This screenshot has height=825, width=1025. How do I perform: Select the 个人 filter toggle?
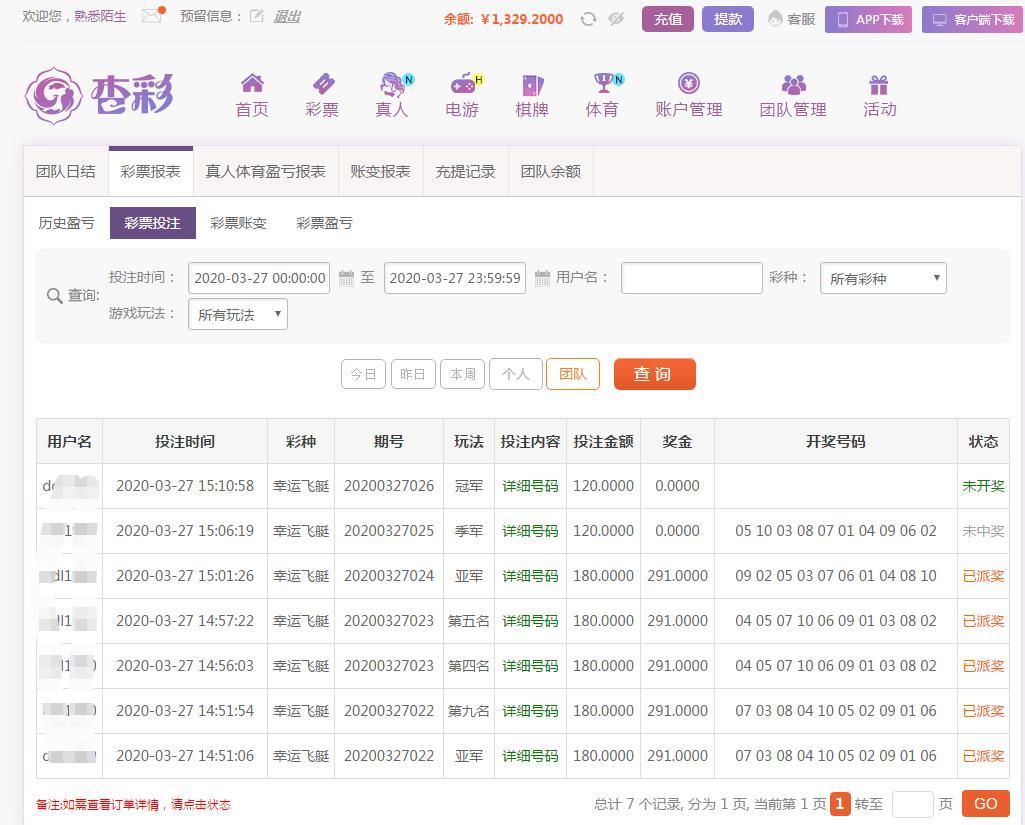tap(516, 374)
